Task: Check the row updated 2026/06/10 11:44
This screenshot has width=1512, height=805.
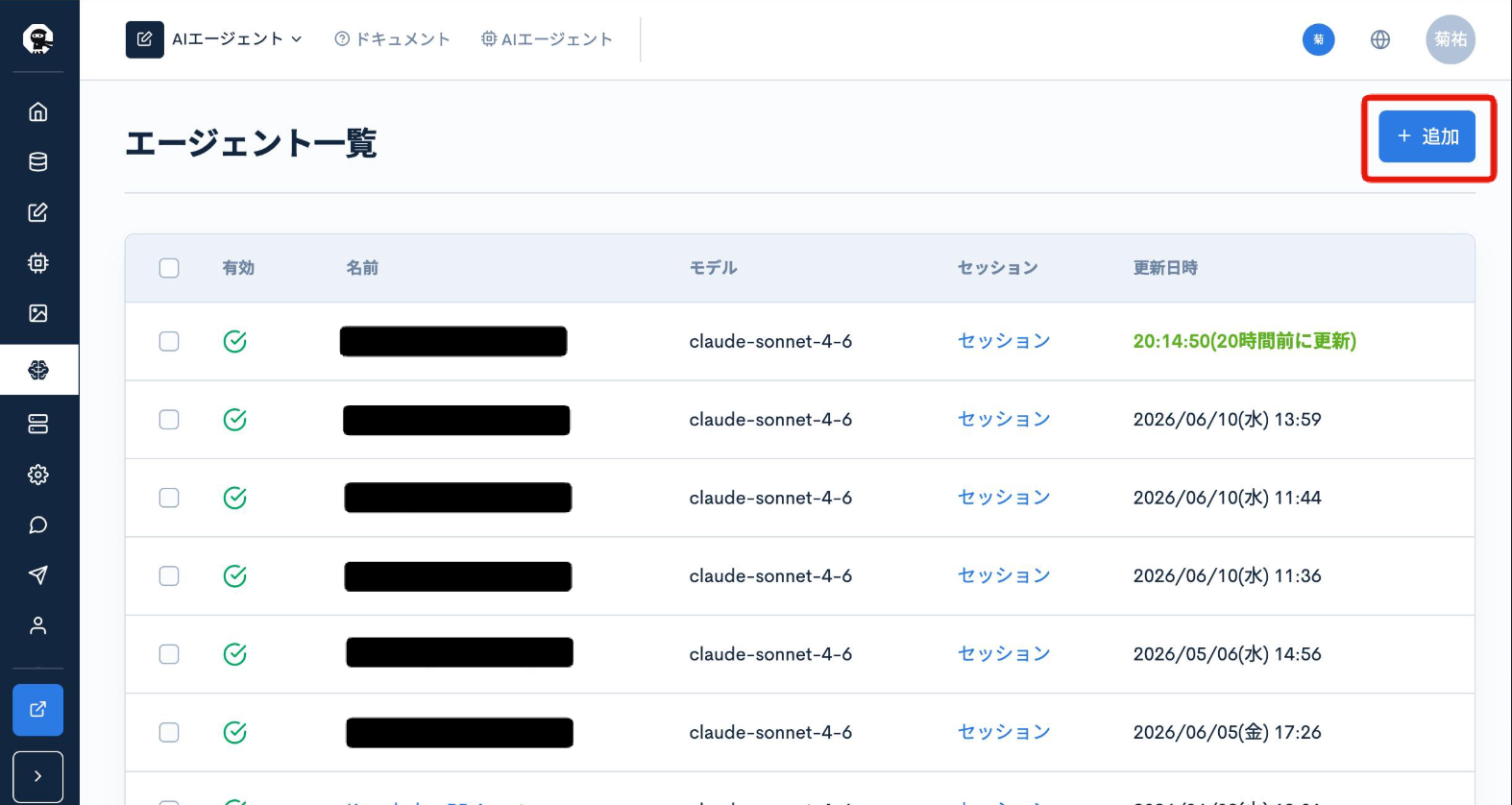Action: point(169,498)
